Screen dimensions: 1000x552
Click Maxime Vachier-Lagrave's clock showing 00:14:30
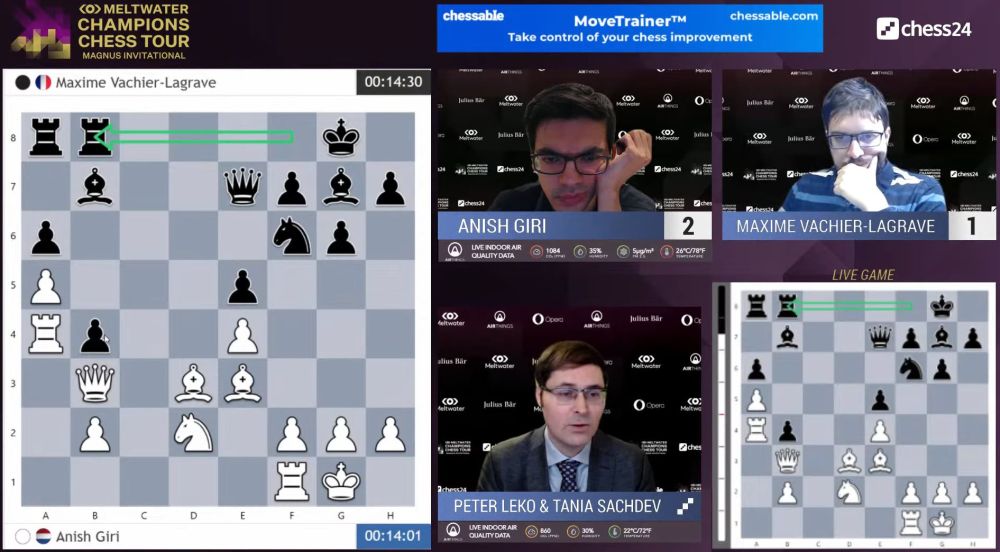point(393,82)
